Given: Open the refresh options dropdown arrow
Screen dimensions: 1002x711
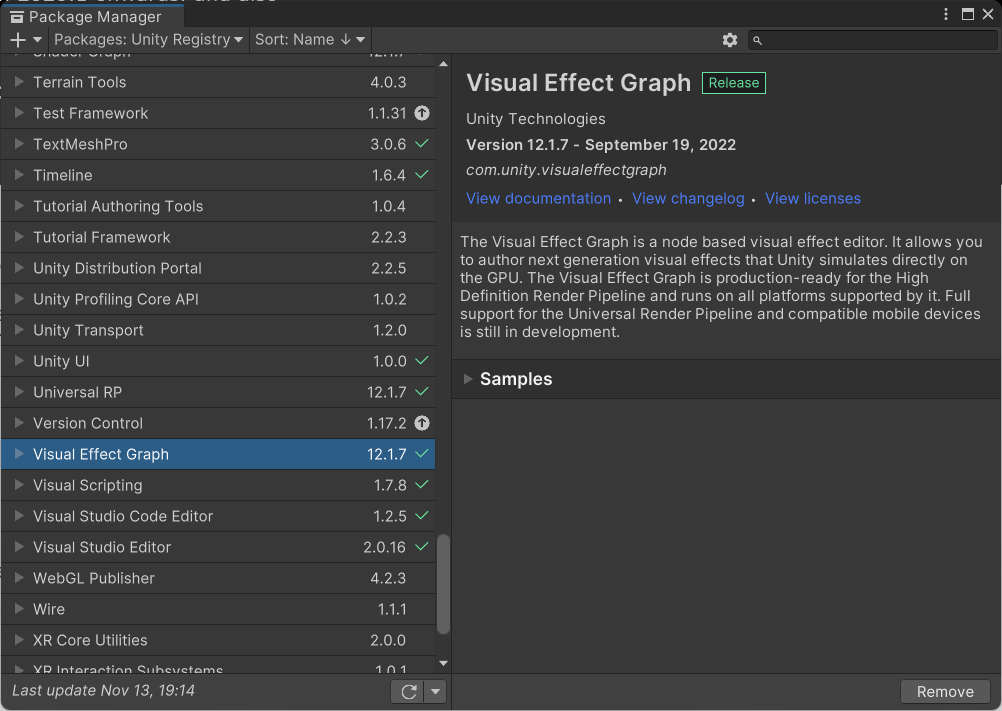Looking at the screenshot, I should pyautogui.click(x=435, y=691).
